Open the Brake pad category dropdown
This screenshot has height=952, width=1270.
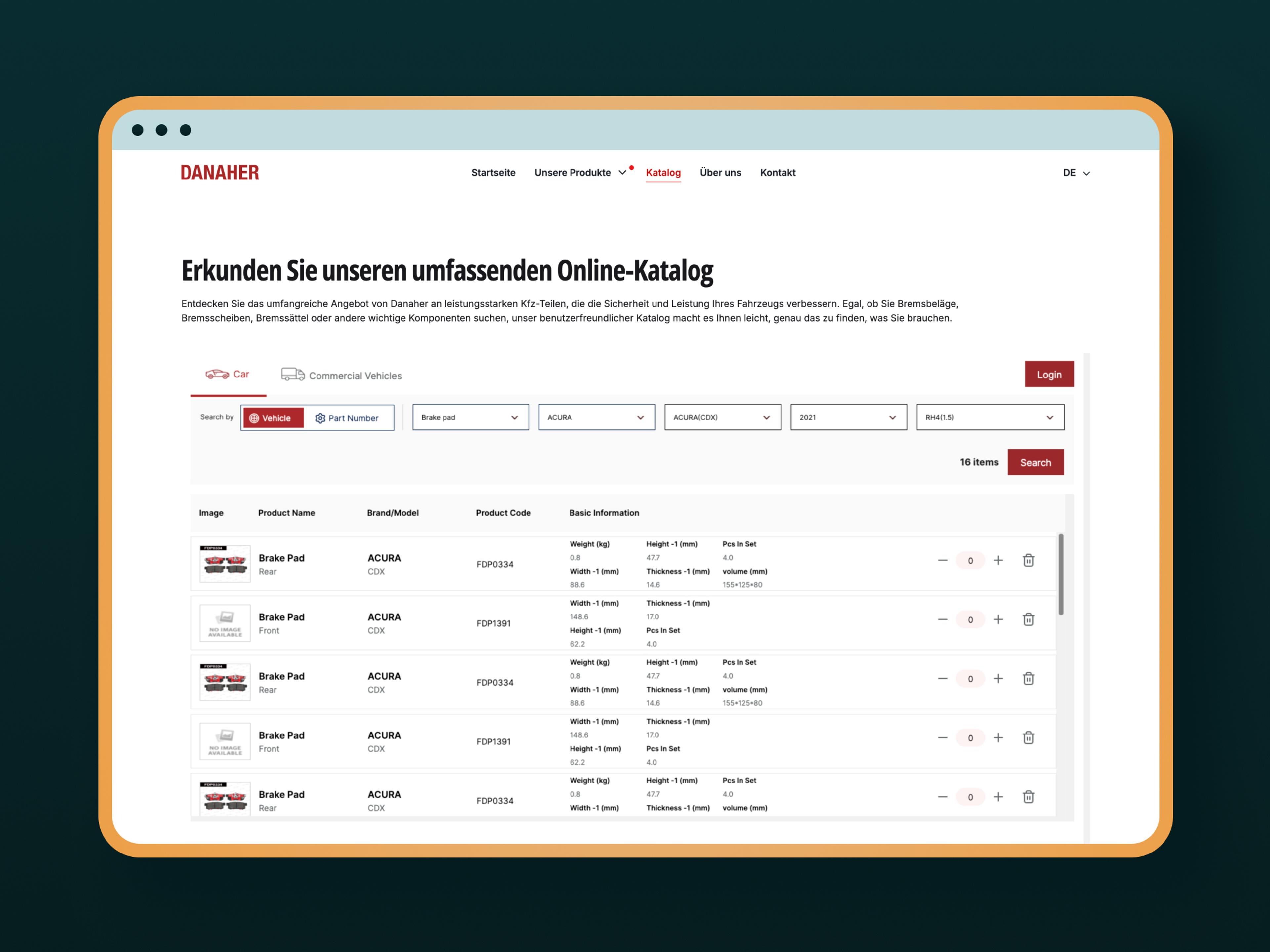tap(470, 417)
